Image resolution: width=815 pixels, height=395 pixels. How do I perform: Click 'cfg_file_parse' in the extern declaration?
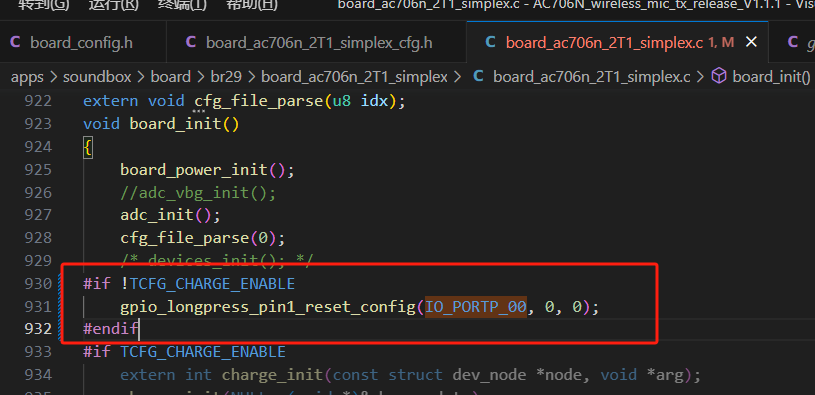[x=259, y=101]
